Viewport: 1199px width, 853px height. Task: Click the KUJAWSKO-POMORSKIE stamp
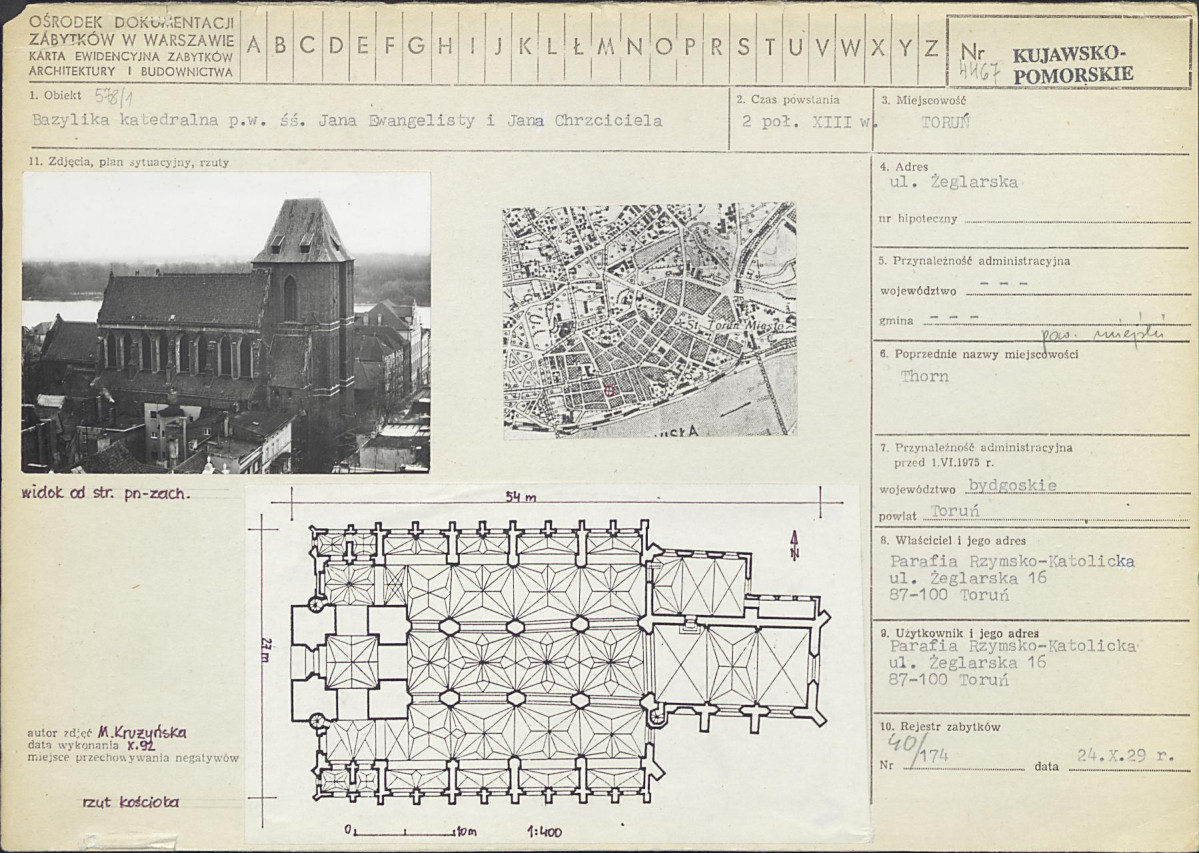(x=1072, y=64)
